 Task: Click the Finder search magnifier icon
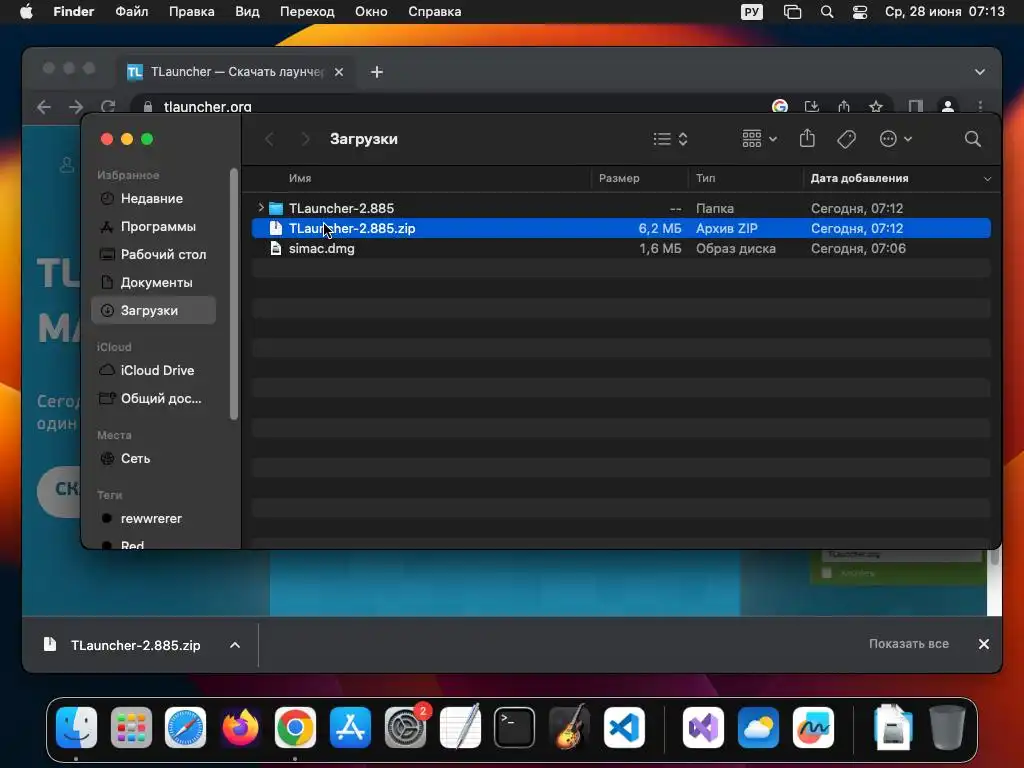coord(972,139)
